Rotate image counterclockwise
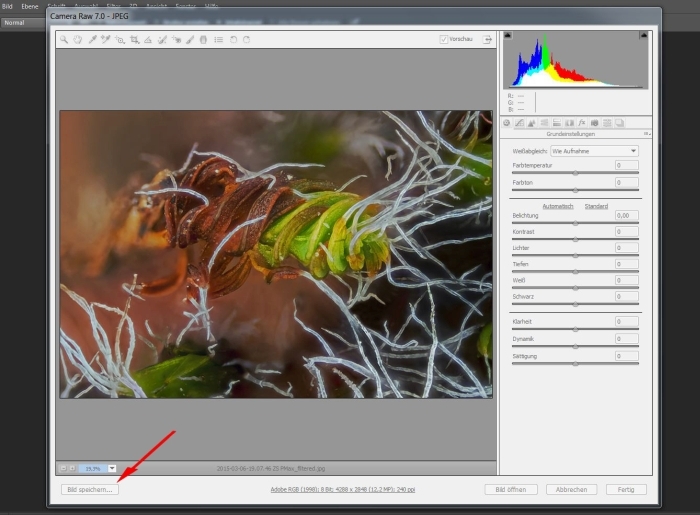 pyautogui.click(x=233, y=40)
